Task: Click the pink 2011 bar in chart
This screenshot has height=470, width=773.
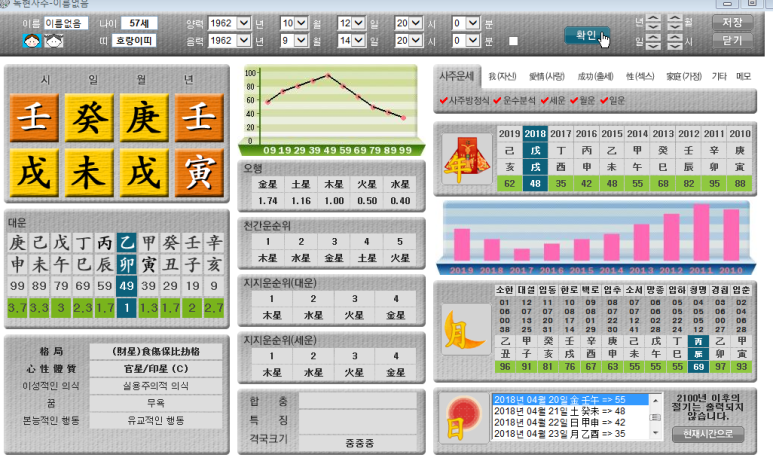Action: (x=701, y=232)
